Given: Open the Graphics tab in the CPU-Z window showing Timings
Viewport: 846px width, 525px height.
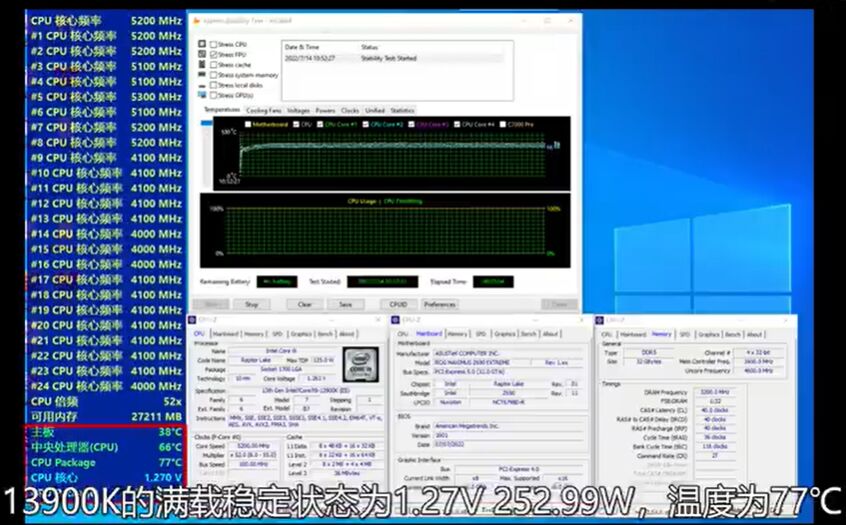Looking at the screenshot, I should coord(708,334).
